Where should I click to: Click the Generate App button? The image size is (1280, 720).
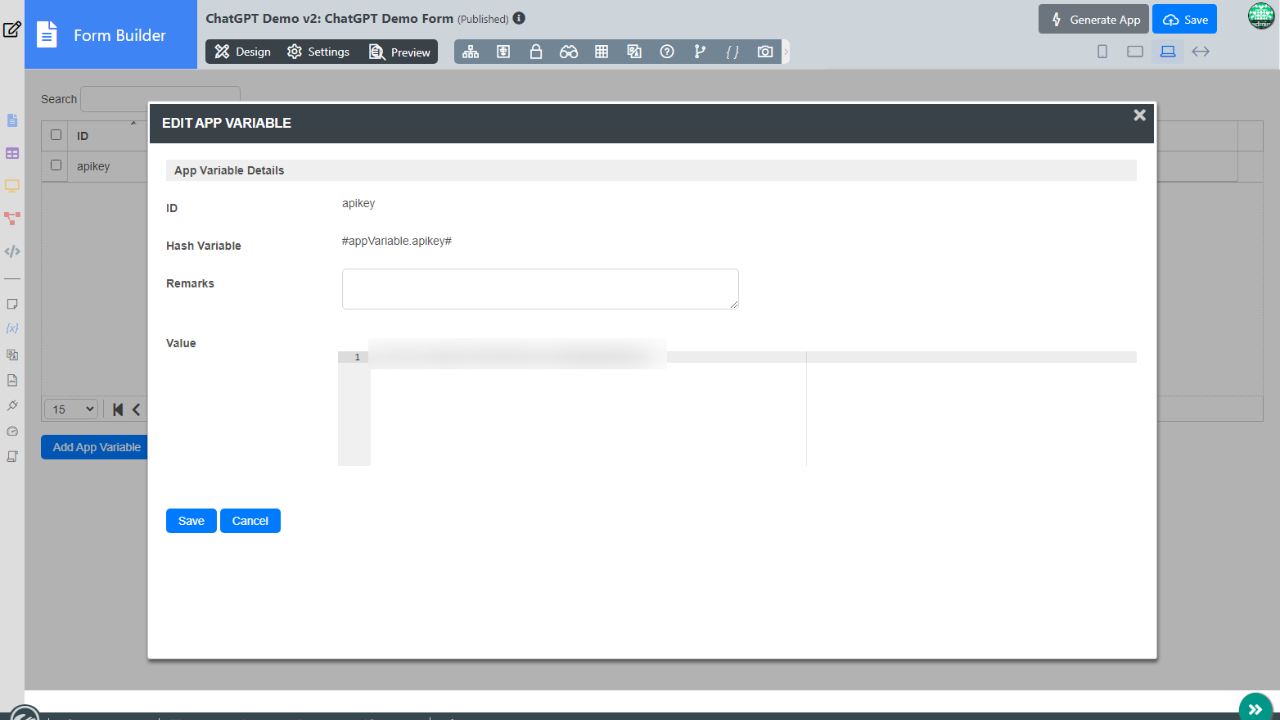coord(1093,20)
